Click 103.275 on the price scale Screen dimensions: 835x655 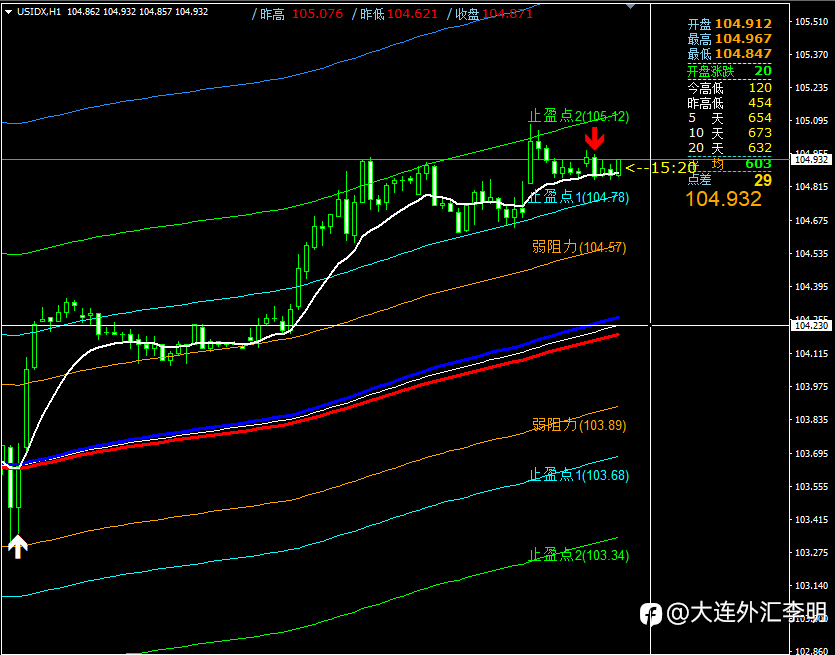812,553
